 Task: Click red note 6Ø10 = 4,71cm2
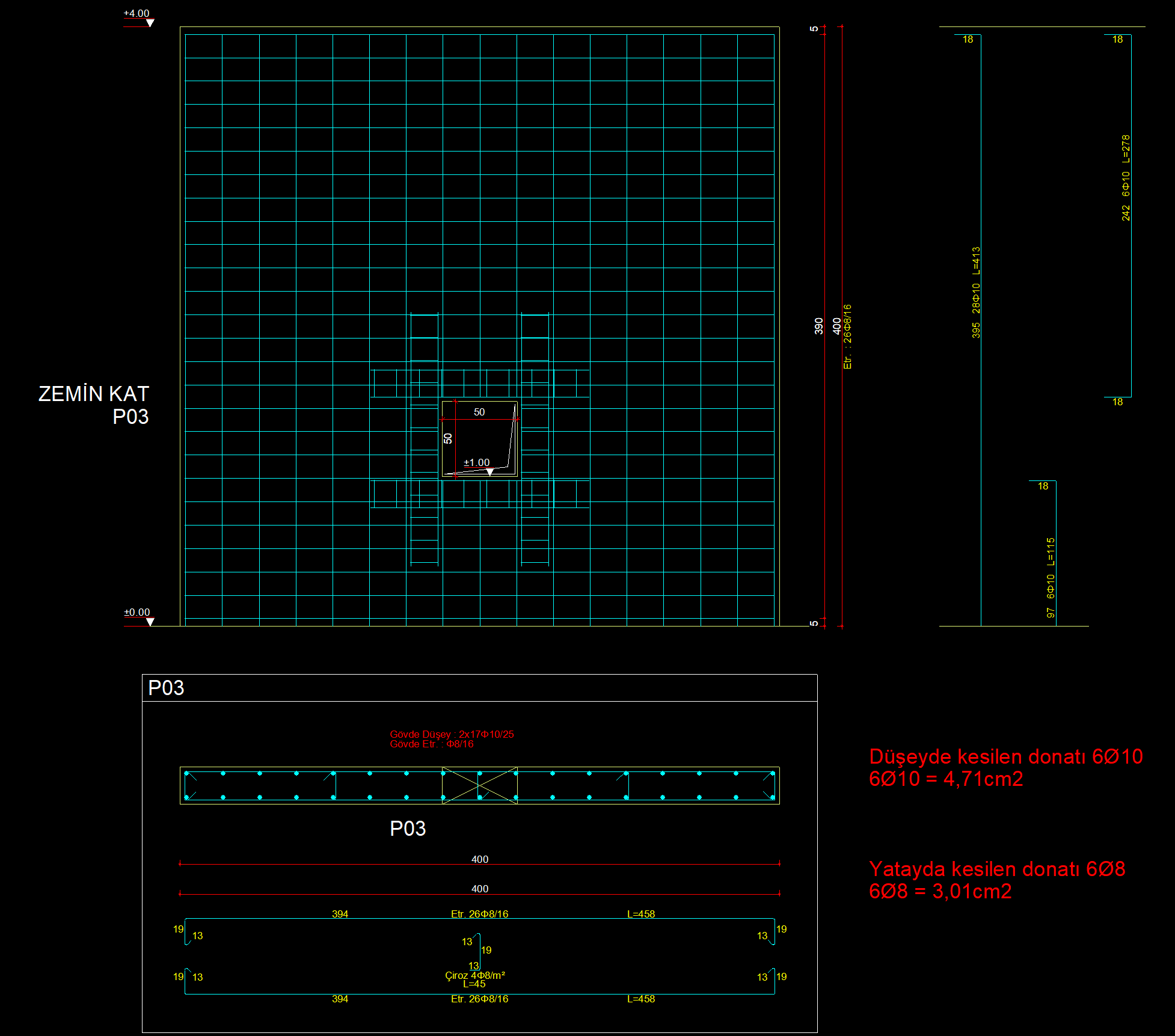tap(946, 779)
